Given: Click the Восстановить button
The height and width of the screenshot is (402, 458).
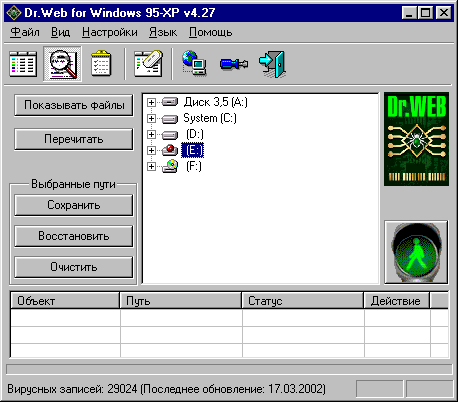Looking at the screenshot, I should pyautogui.click(x=74, y=236).
